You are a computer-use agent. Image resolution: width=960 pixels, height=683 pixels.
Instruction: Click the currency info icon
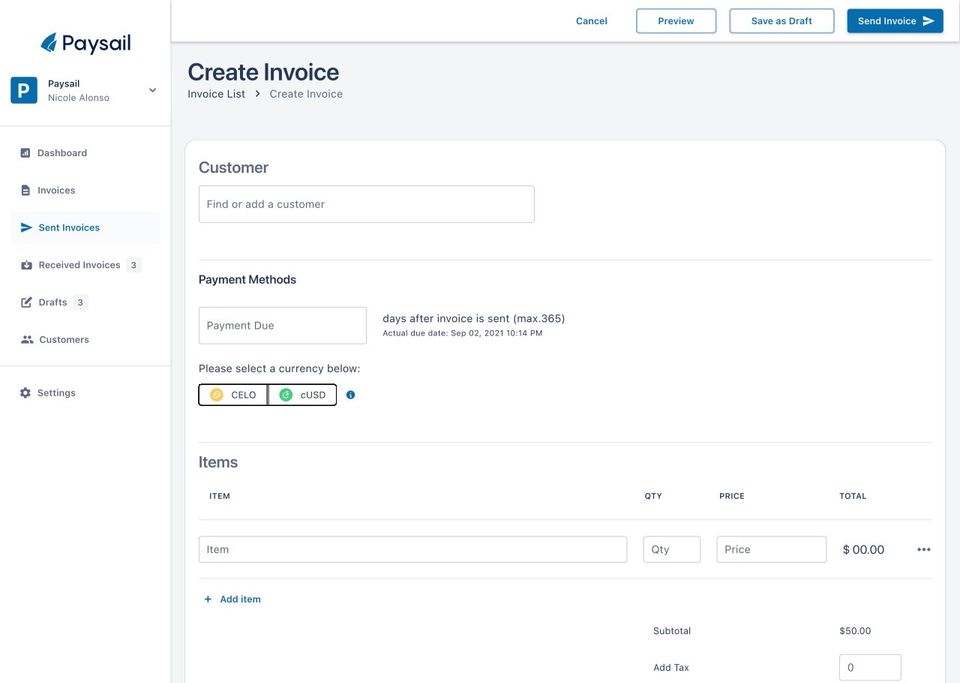click(350, 395)
